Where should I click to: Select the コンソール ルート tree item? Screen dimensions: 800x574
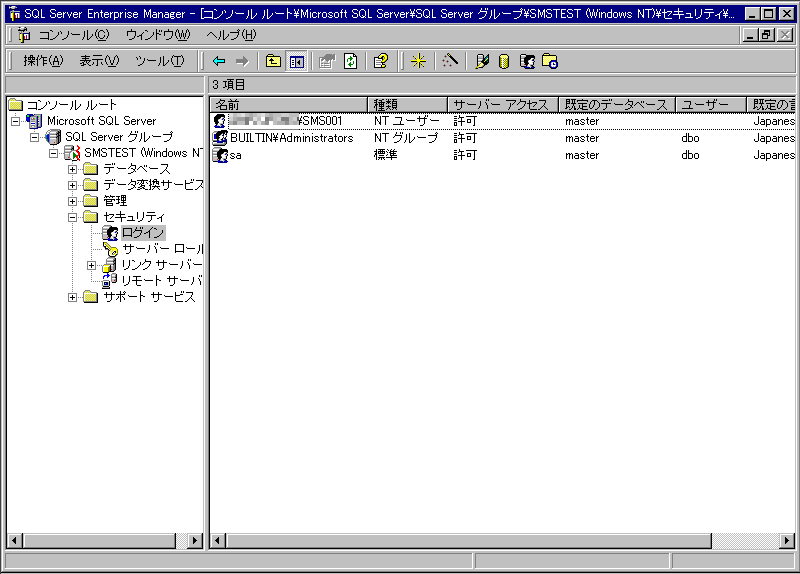71,105
